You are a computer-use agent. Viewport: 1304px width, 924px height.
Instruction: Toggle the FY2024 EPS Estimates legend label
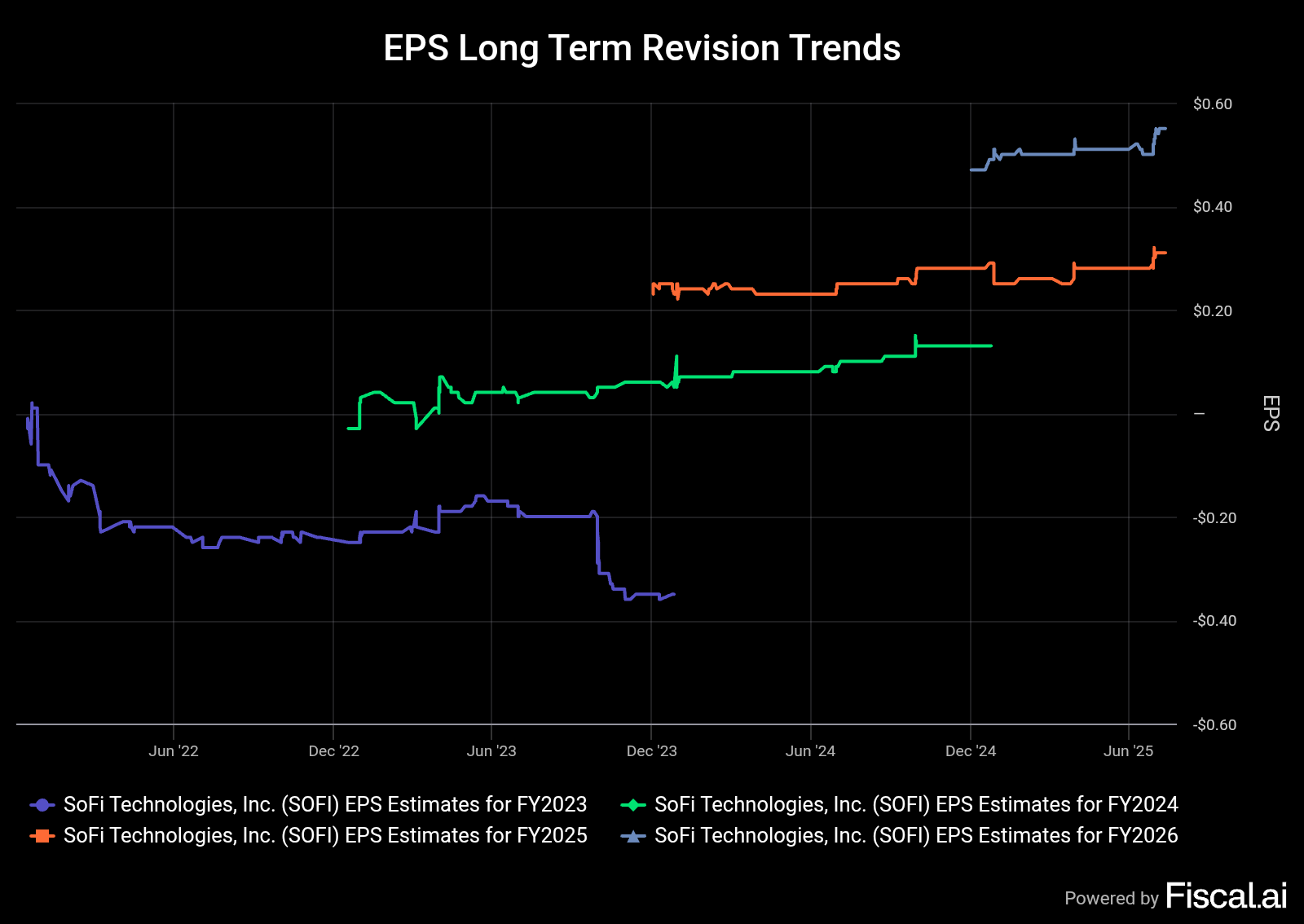point(916,805)
